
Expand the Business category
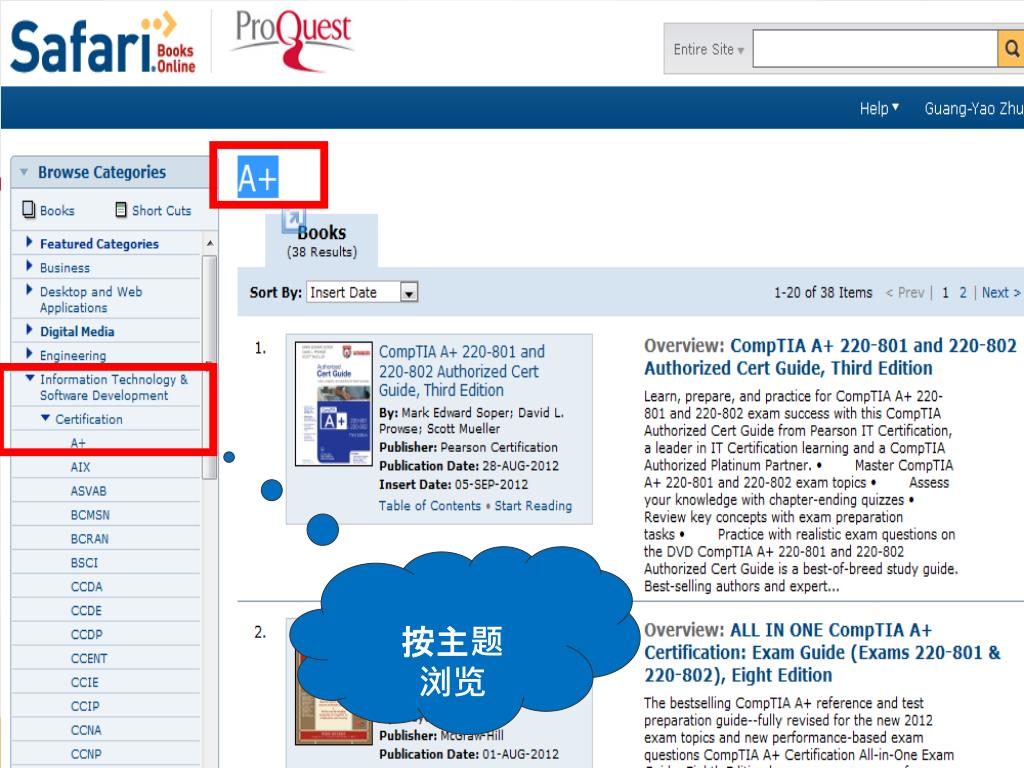(x=29, y=266)
